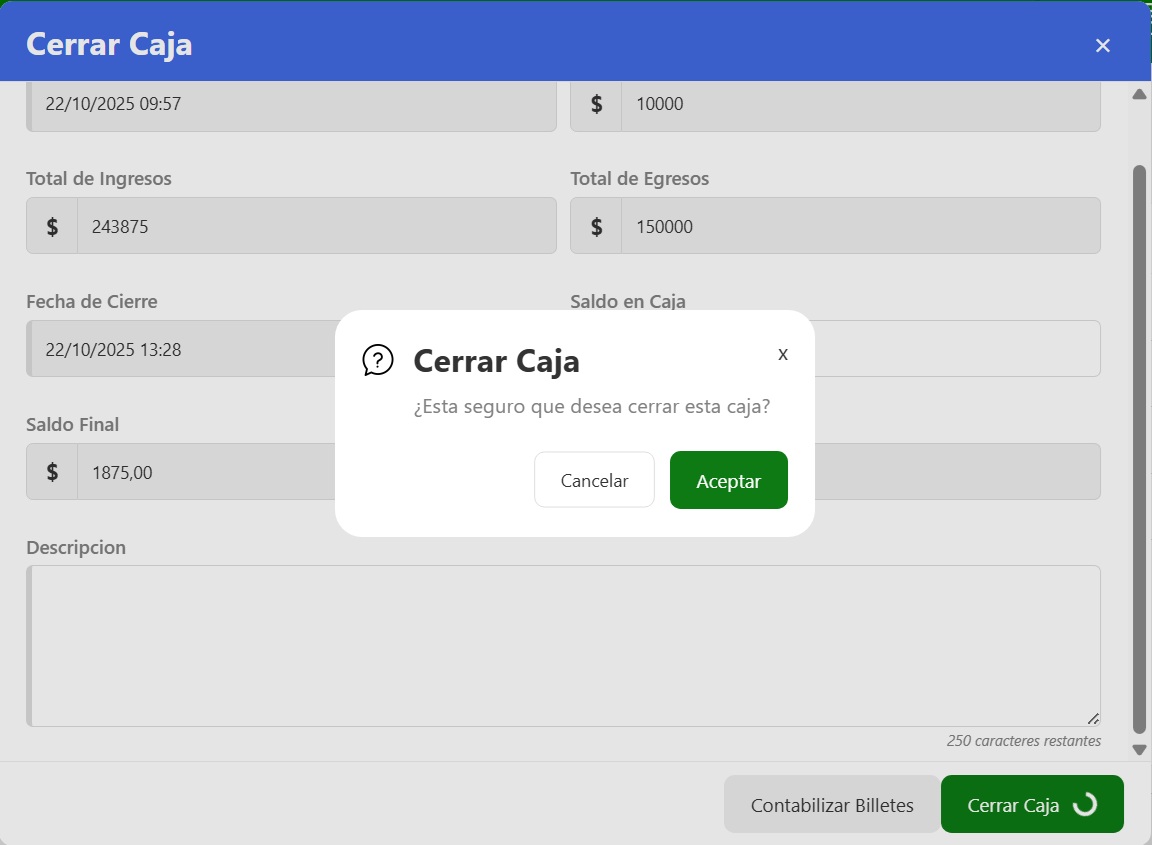The width and height of the screenshot is (1152, 845).
Task: Click the loading spinner in Cerrar Caja button
Action: 1084,805
